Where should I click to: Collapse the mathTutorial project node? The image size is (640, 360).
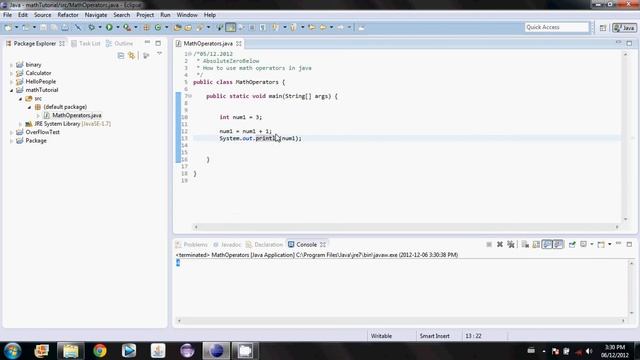(x=11, y=90)
